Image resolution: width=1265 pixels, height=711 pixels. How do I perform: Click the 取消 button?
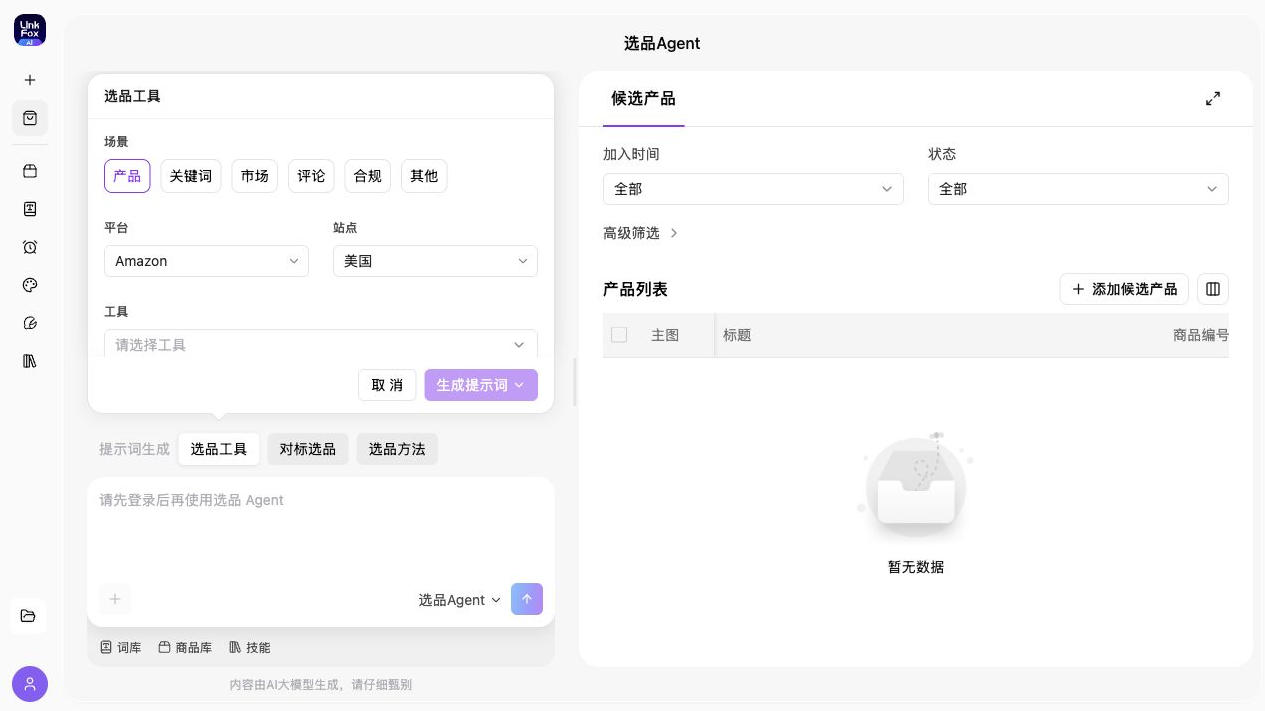[387, 385]
